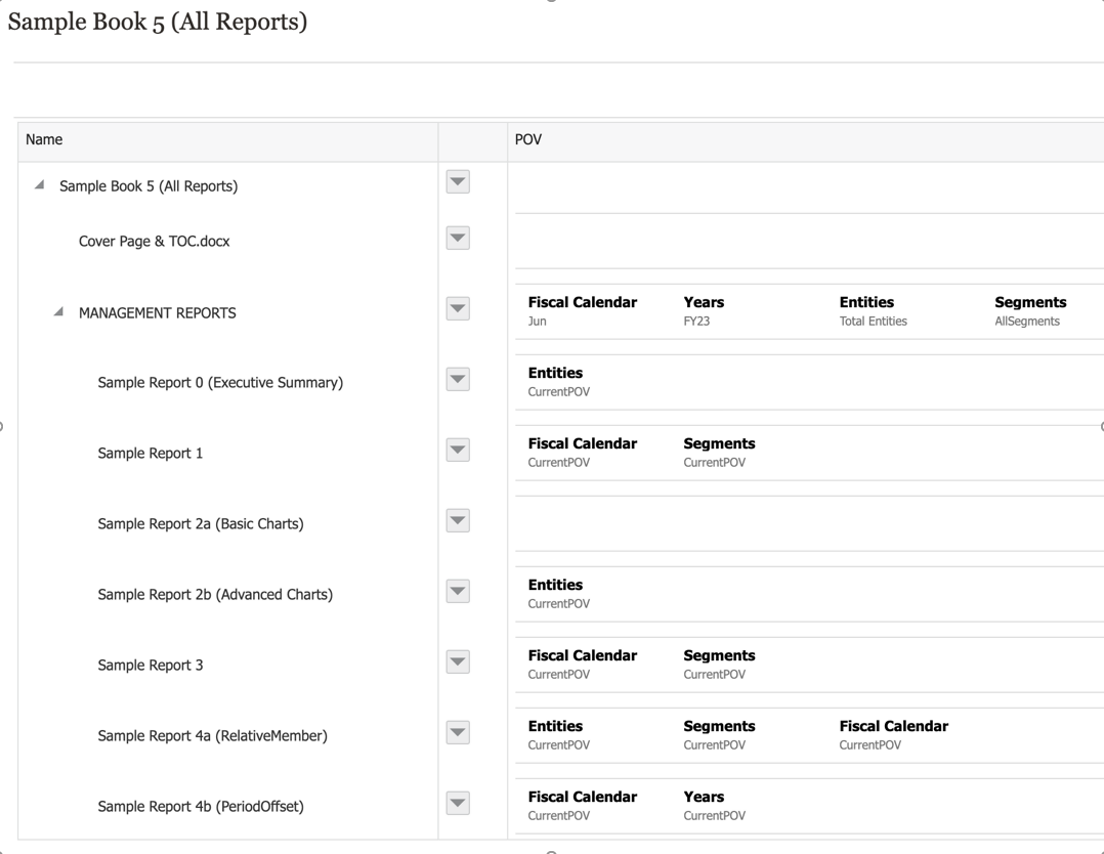Image resolution: width=1104 pixels, height=854 pixels.
Task: Open dropdown for Sample Report 2a (Basic Charts)
Action: 457,521
